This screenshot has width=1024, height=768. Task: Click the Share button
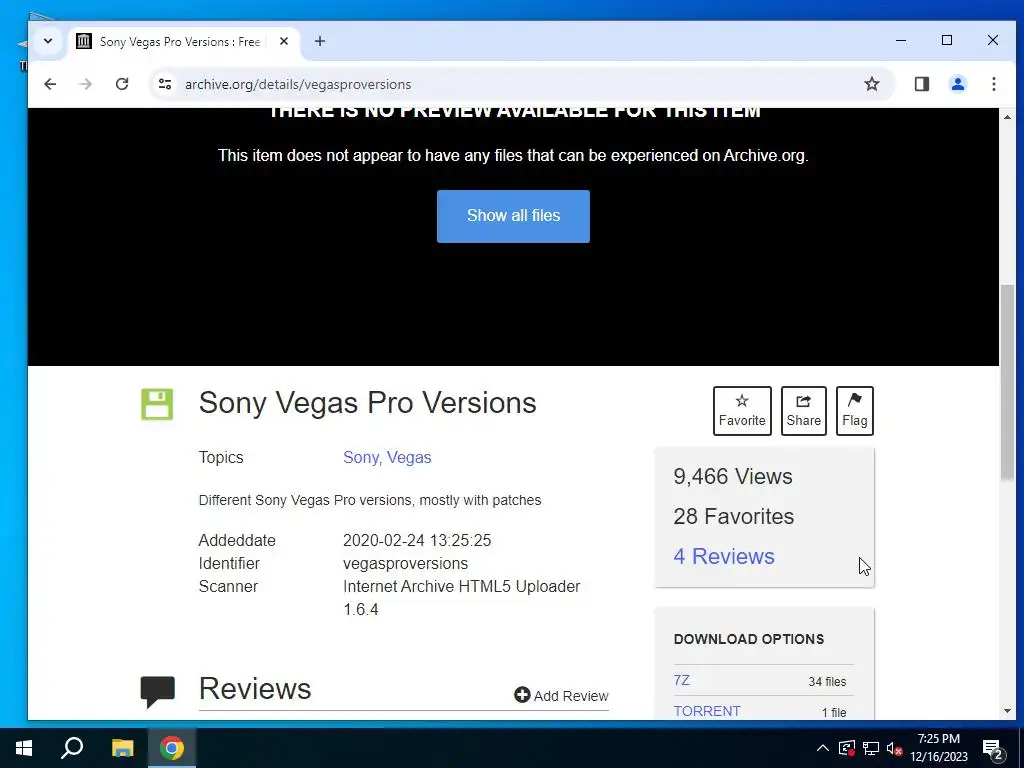pyautogui.click(x=803, y=411)
